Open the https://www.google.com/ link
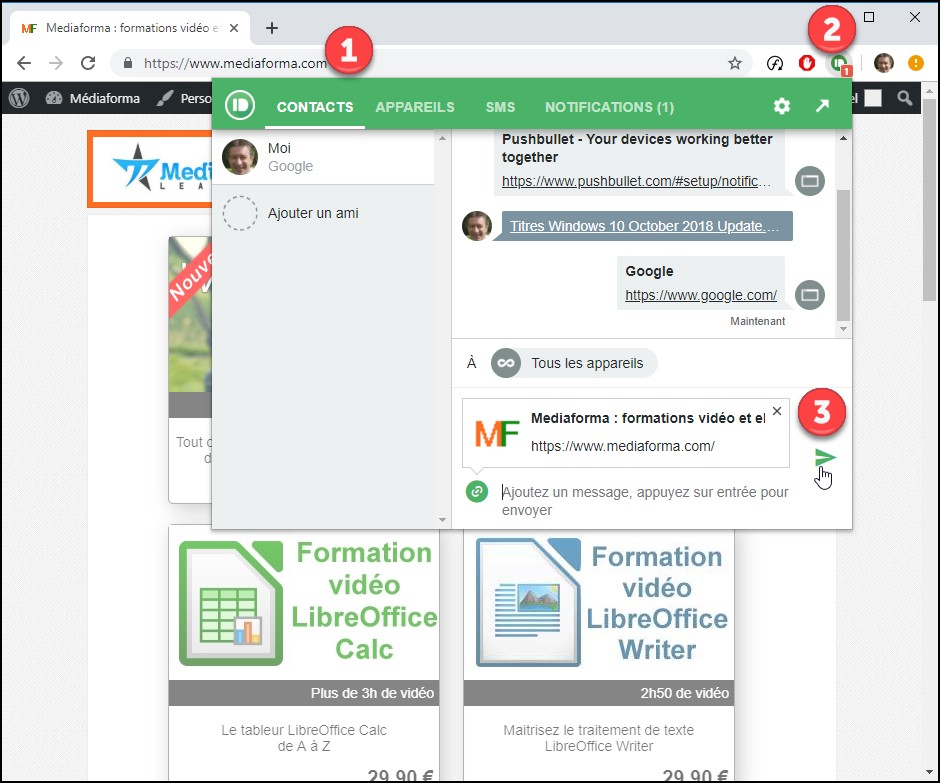The image size is (940, 783). coord(701,295)
